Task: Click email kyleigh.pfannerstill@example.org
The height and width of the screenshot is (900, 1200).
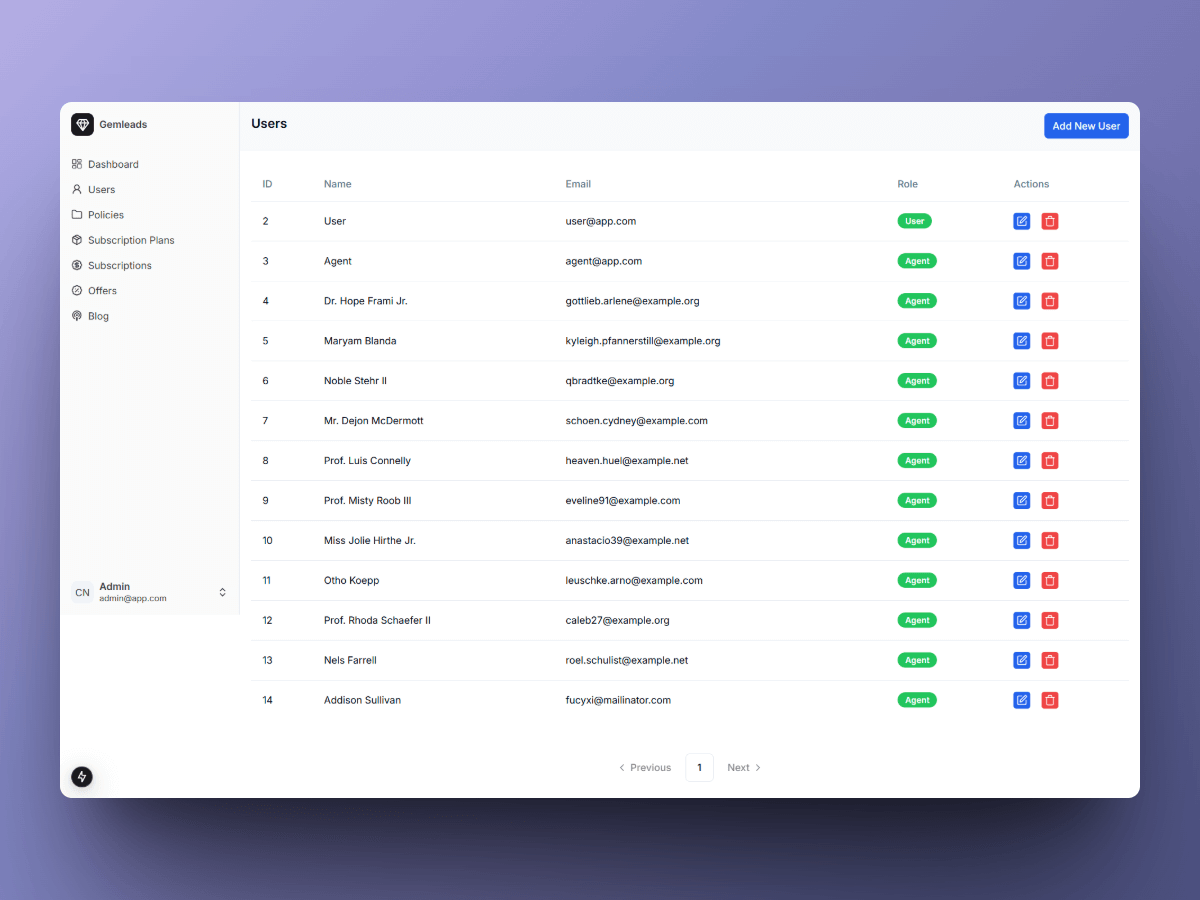Action: pyautogui.click(x=643, y=341)
